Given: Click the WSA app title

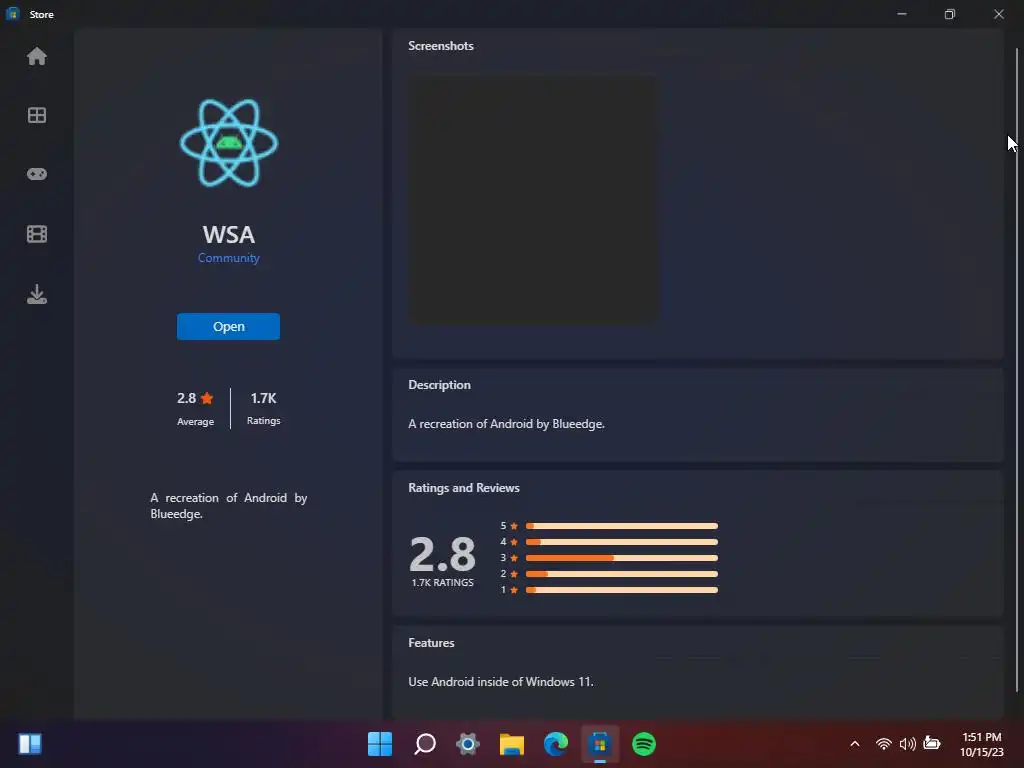Looking at the screenshot, I should click(229, 234).
